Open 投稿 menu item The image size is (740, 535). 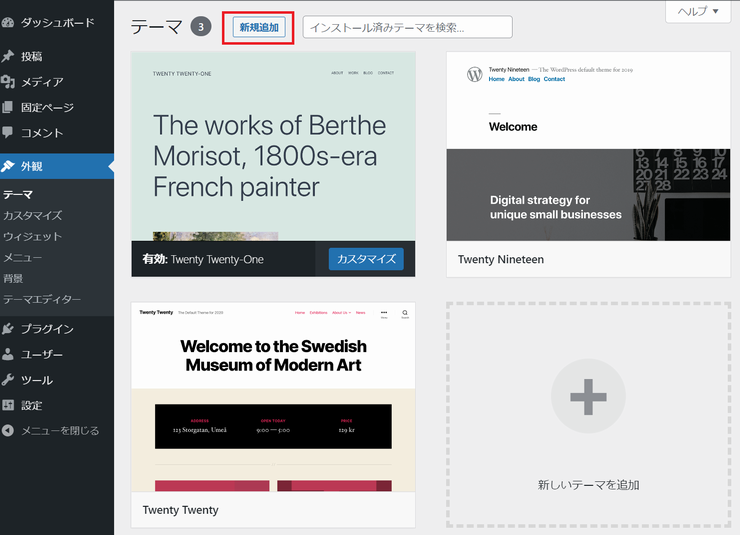click(x=57, y=57)
